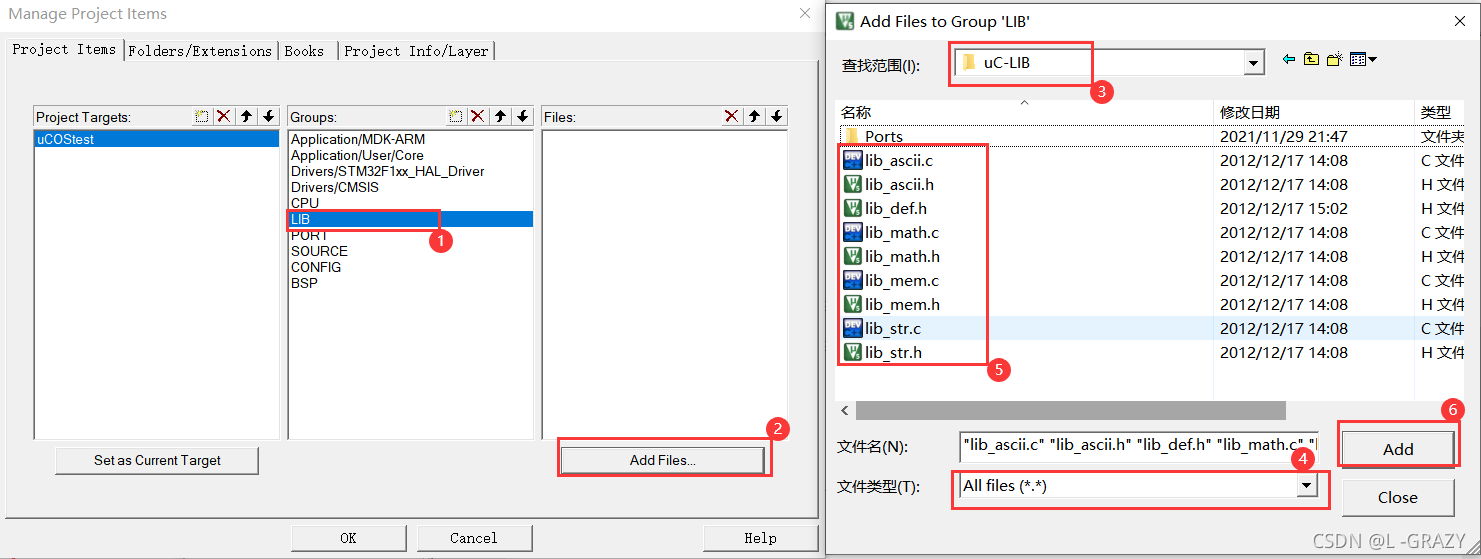The image size is (1481, 559).
Task: Close the Manage Project Items window
Action: coord(805,13)
